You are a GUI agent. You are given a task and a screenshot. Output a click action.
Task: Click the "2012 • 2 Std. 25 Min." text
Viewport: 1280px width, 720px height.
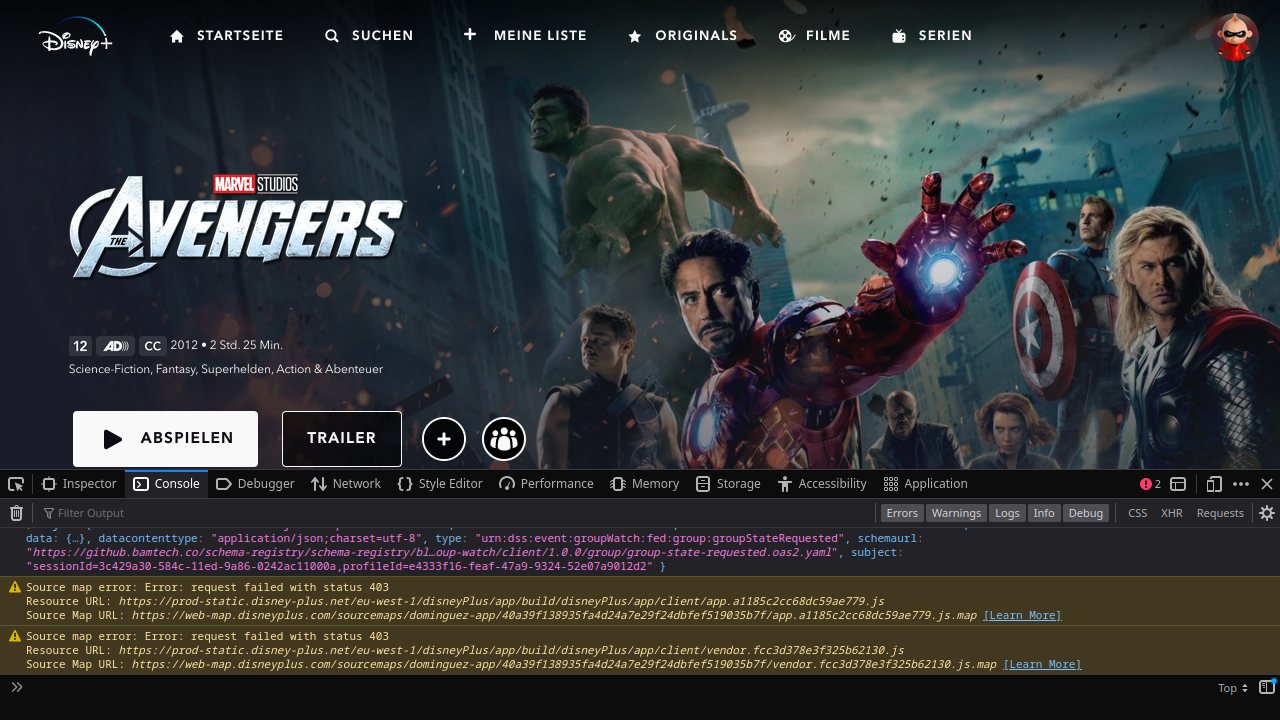(227, 345)
